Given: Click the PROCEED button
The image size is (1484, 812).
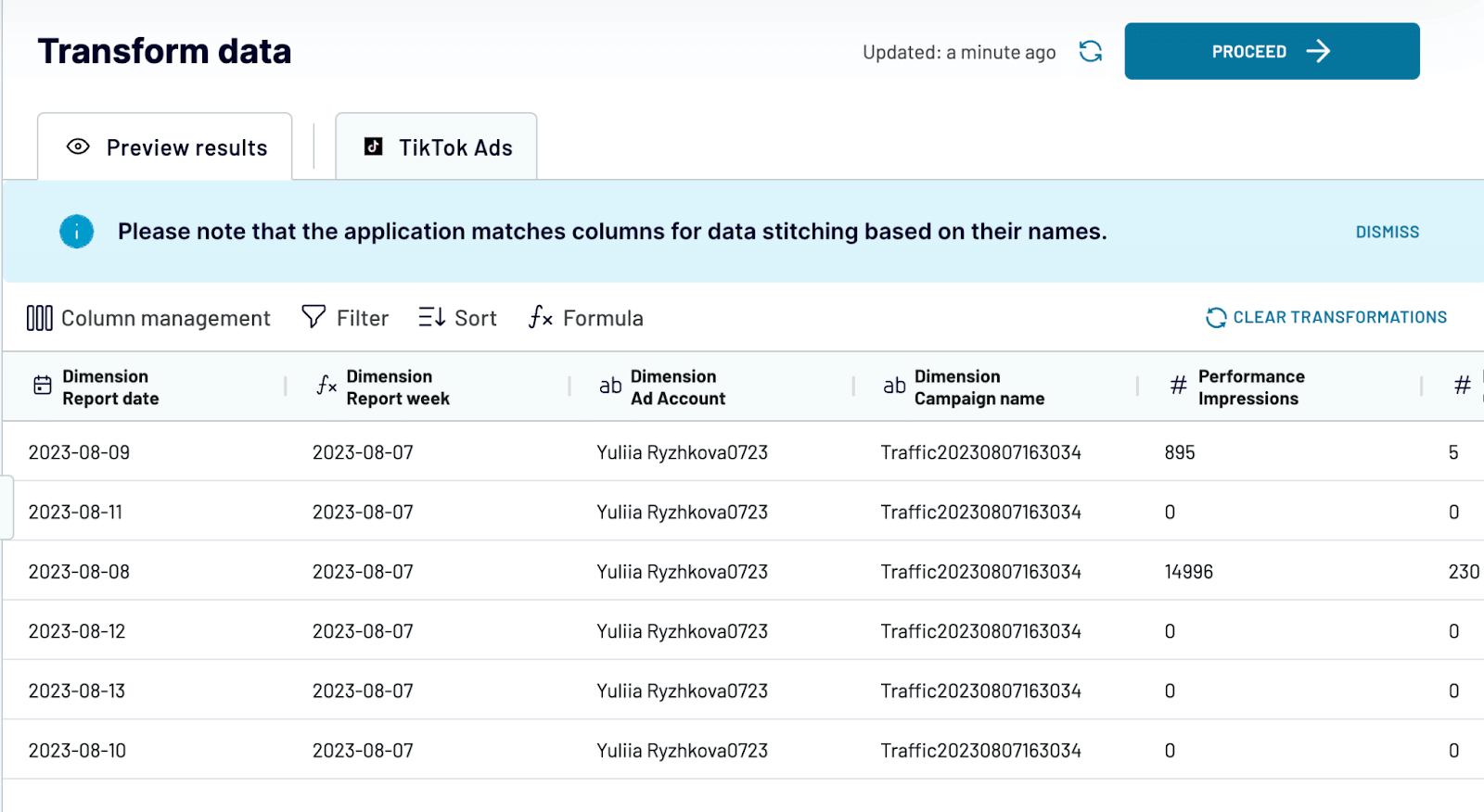Looking at the screenshot, I should tap(1272, 51).
